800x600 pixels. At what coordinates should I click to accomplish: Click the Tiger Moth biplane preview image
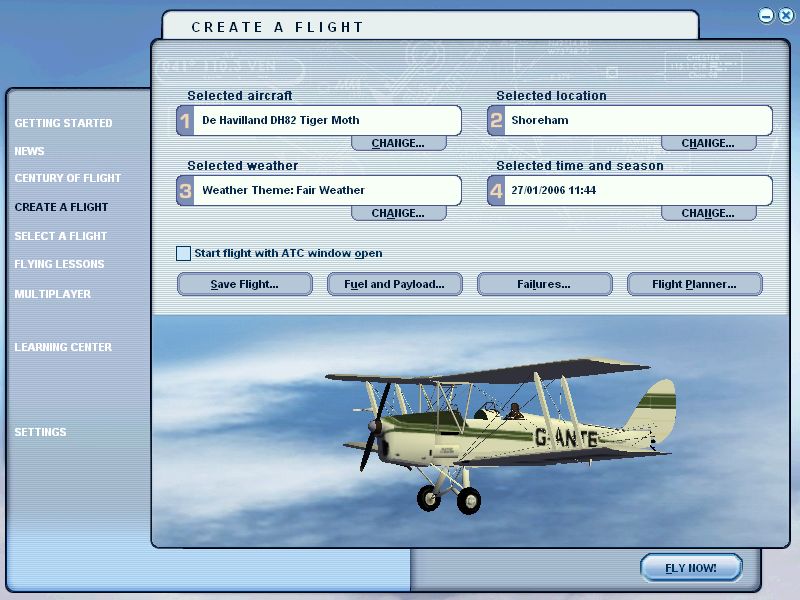coord(500,434)
